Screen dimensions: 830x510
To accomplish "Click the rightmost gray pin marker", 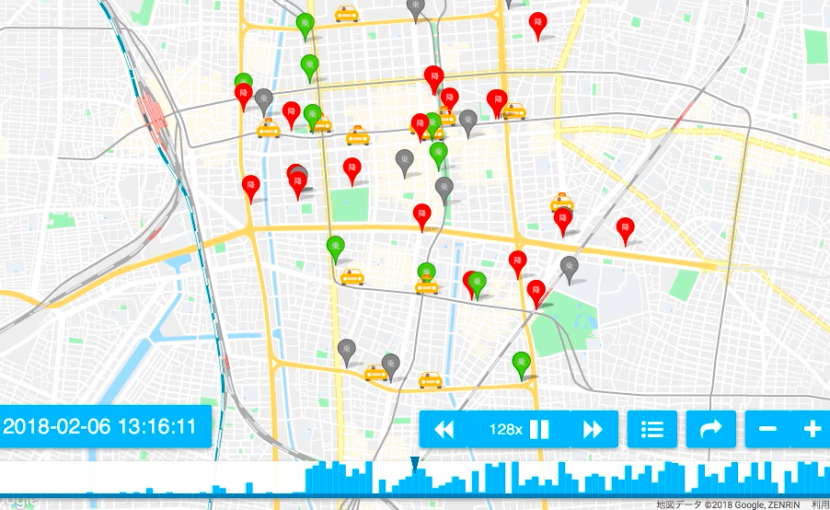I will pyautogui.click(x=569, y=268).
